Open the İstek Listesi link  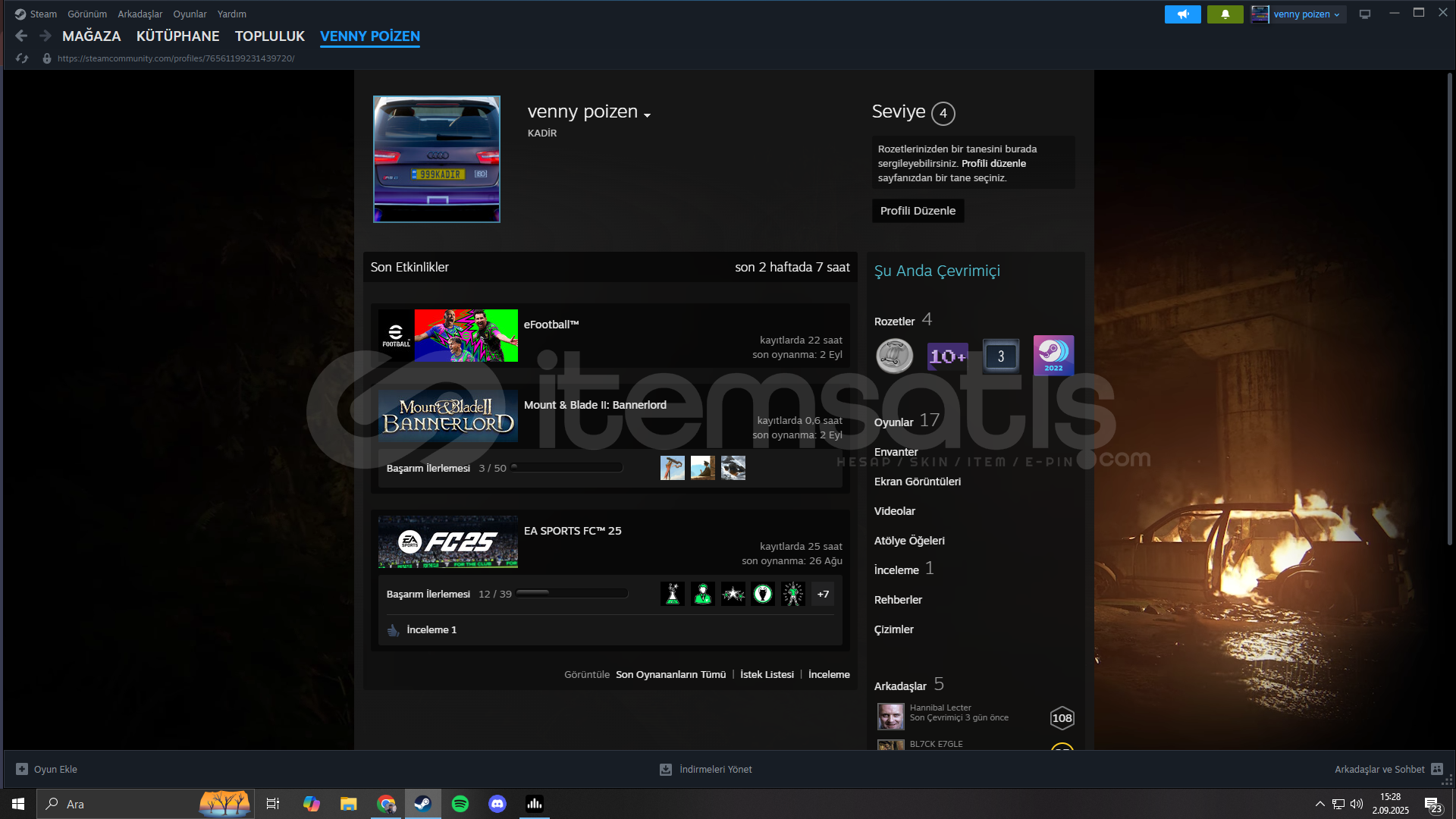pos(767,674)
